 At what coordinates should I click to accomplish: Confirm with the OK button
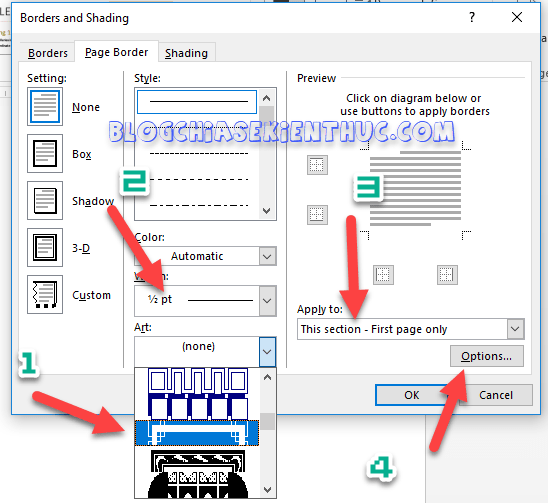[x=412, y=395]
